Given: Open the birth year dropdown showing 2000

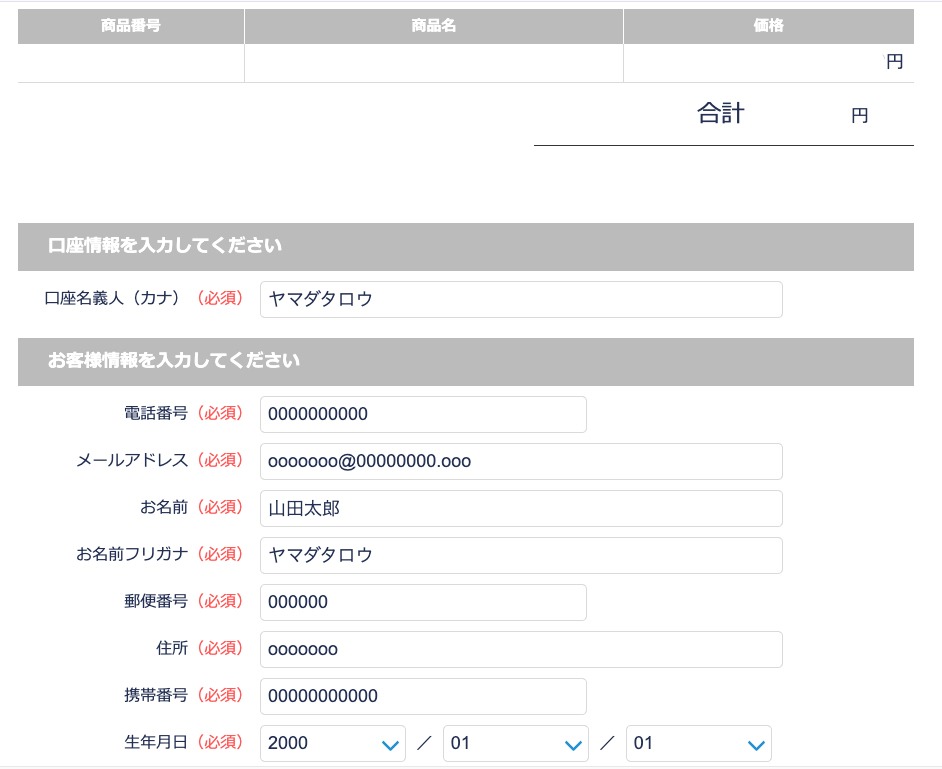Looking at the screenshot, I should (x=332, y=743).
